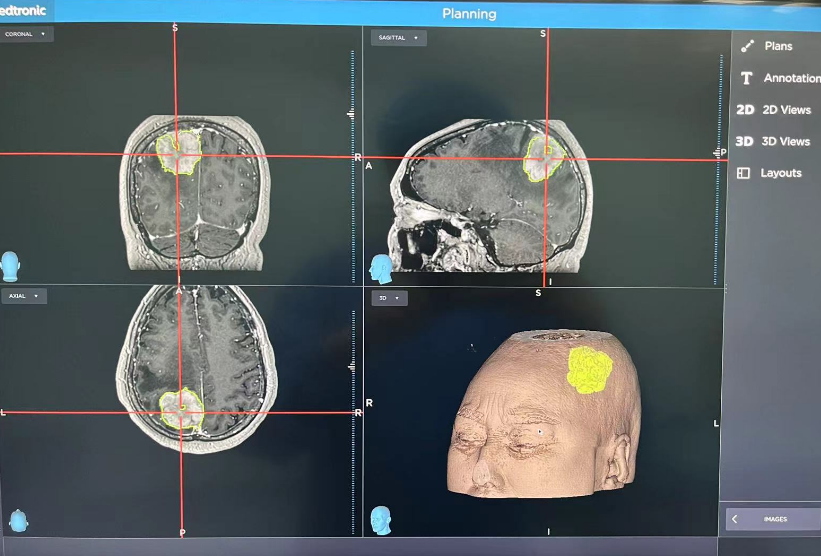The image size is (821, 556).
Task: Click the coronal view slice slider
Action: pos(351,115)
